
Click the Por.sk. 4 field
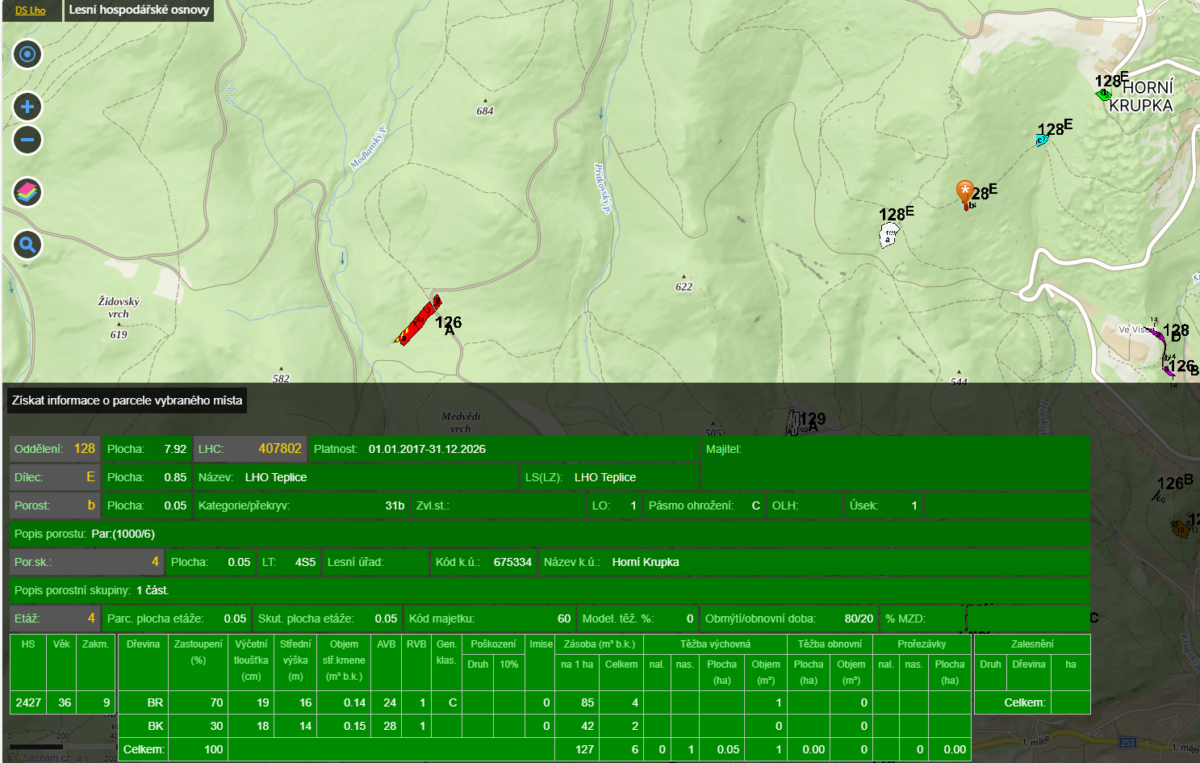click(86, 562)
